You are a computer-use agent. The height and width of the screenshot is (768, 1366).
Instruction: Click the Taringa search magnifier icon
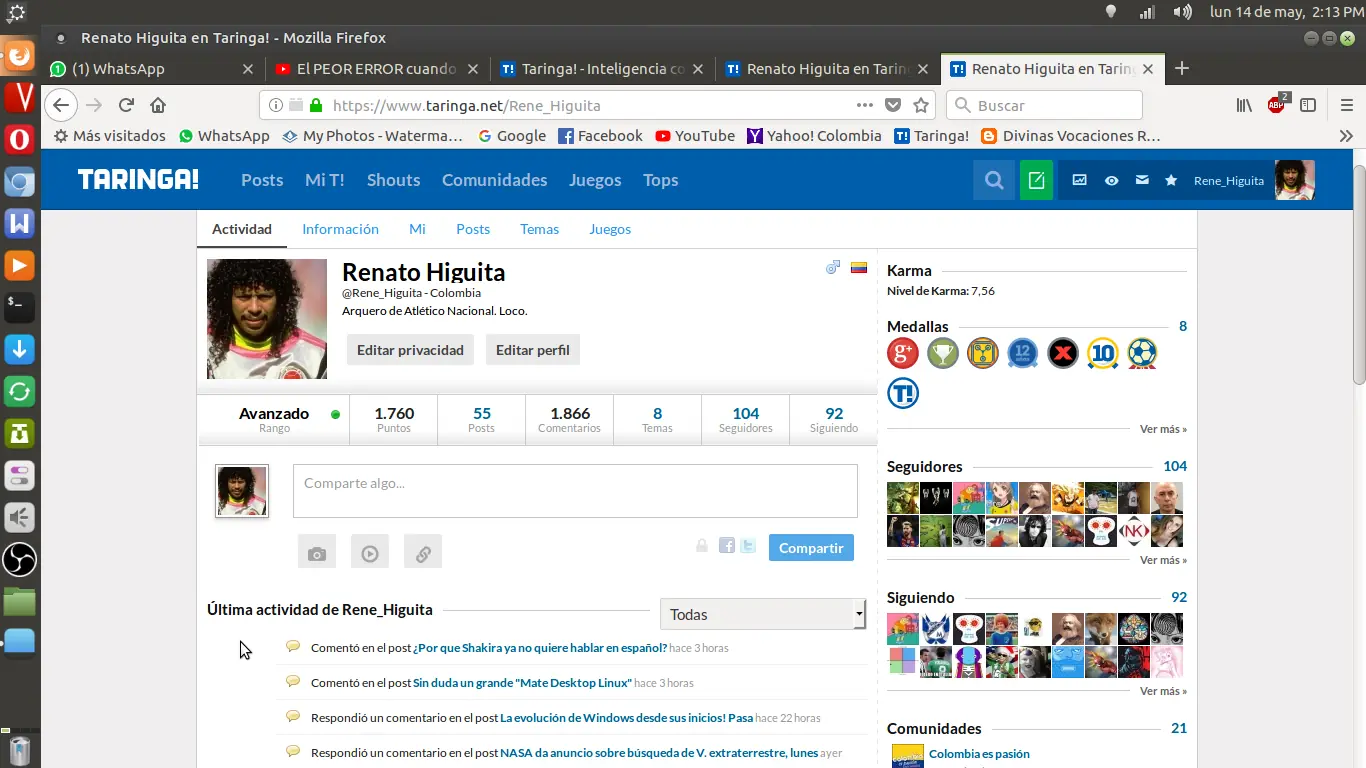[994, 180]
